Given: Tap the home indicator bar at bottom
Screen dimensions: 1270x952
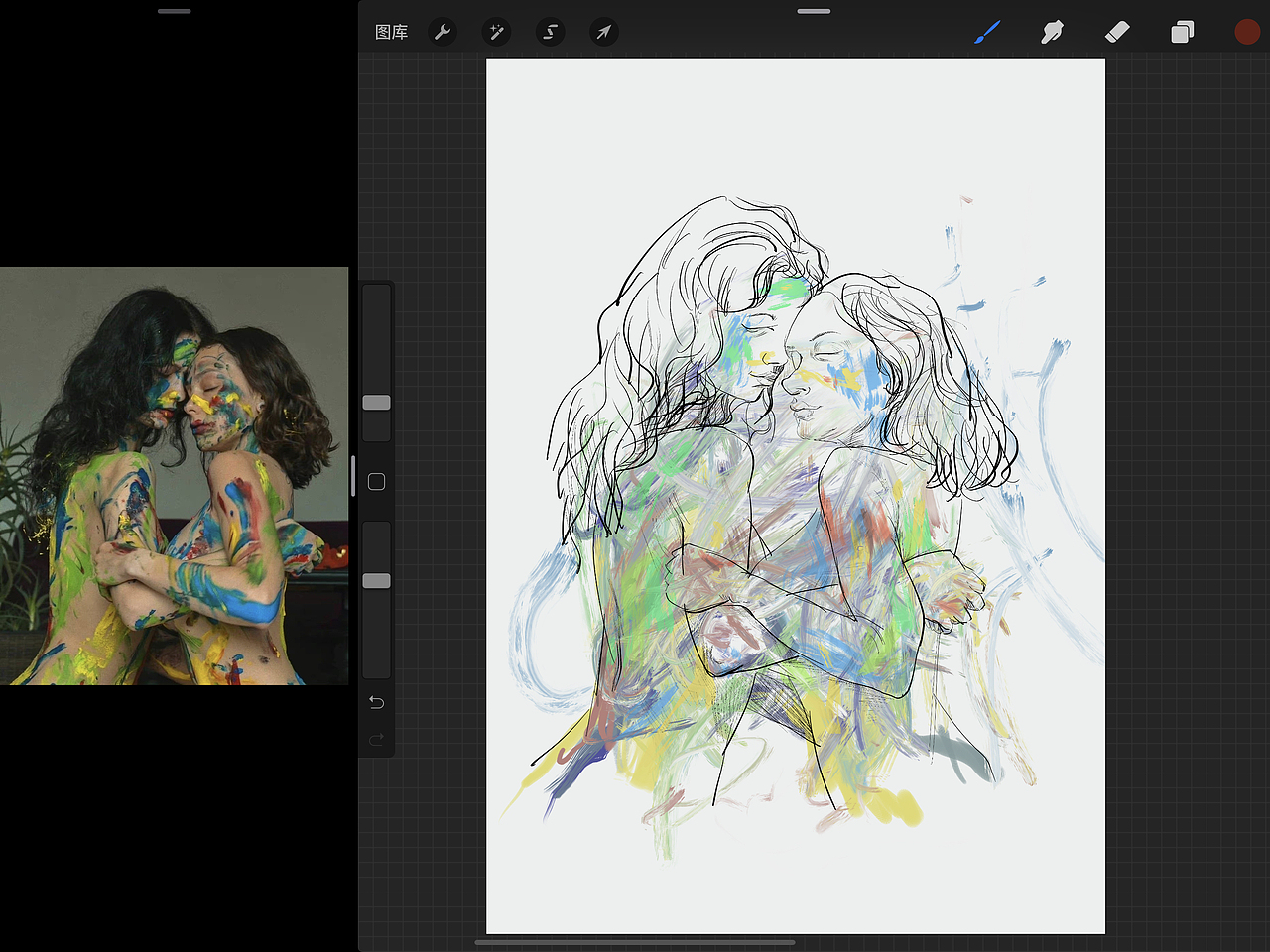Looking at the screenshot, I should [635, 942].
